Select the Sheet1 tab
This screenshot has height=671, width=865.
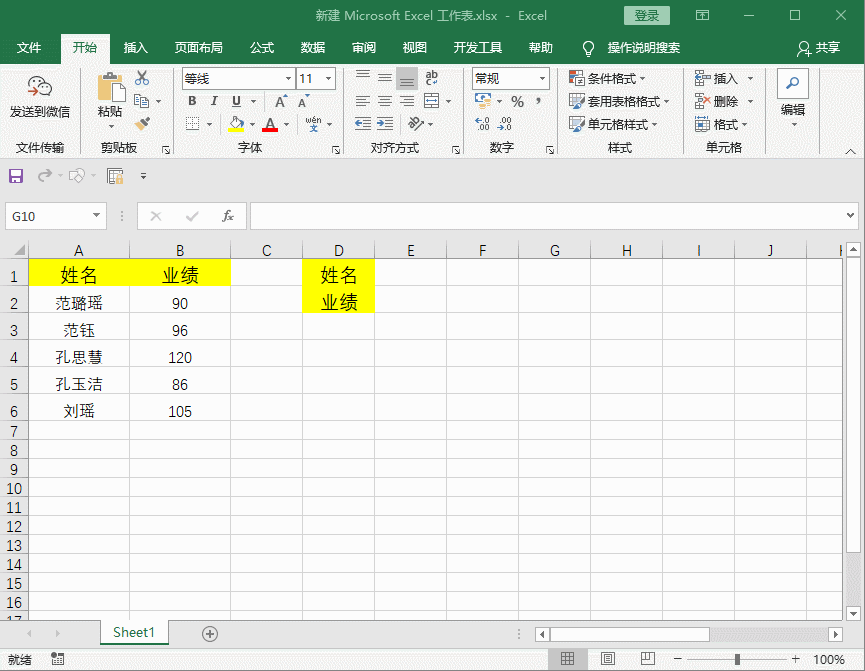tap(134, 632)
